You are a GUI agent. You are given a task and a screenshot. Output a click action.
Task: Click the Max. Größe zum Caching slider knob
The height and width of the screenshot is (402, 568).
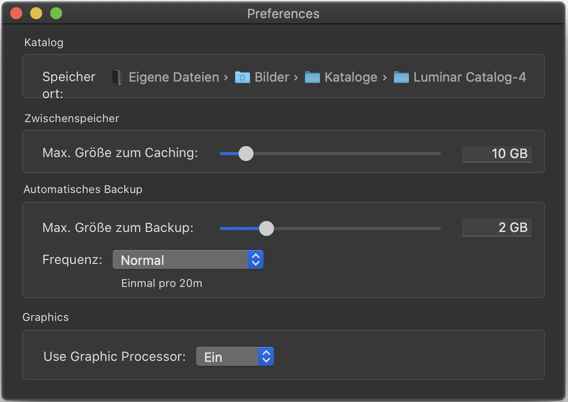point(246,154)
